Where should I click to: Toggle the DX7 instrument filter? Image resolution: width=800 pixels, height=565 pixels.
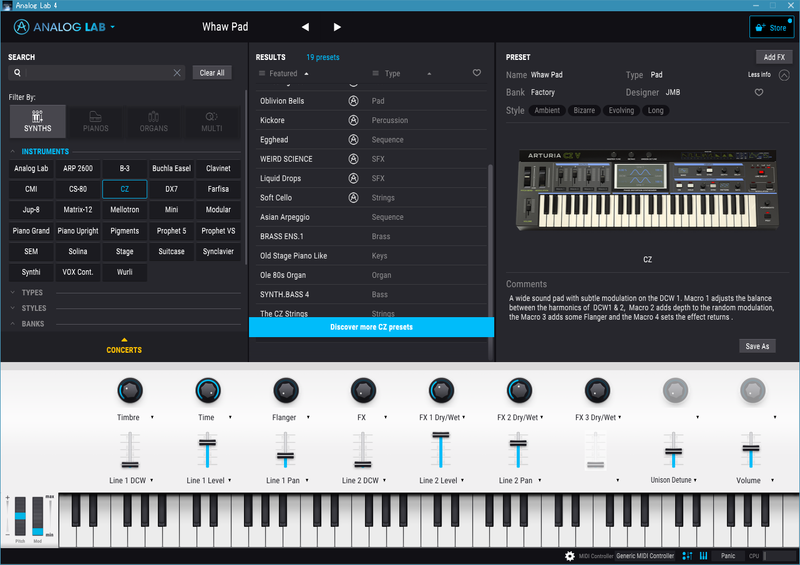tap(171, 189)
